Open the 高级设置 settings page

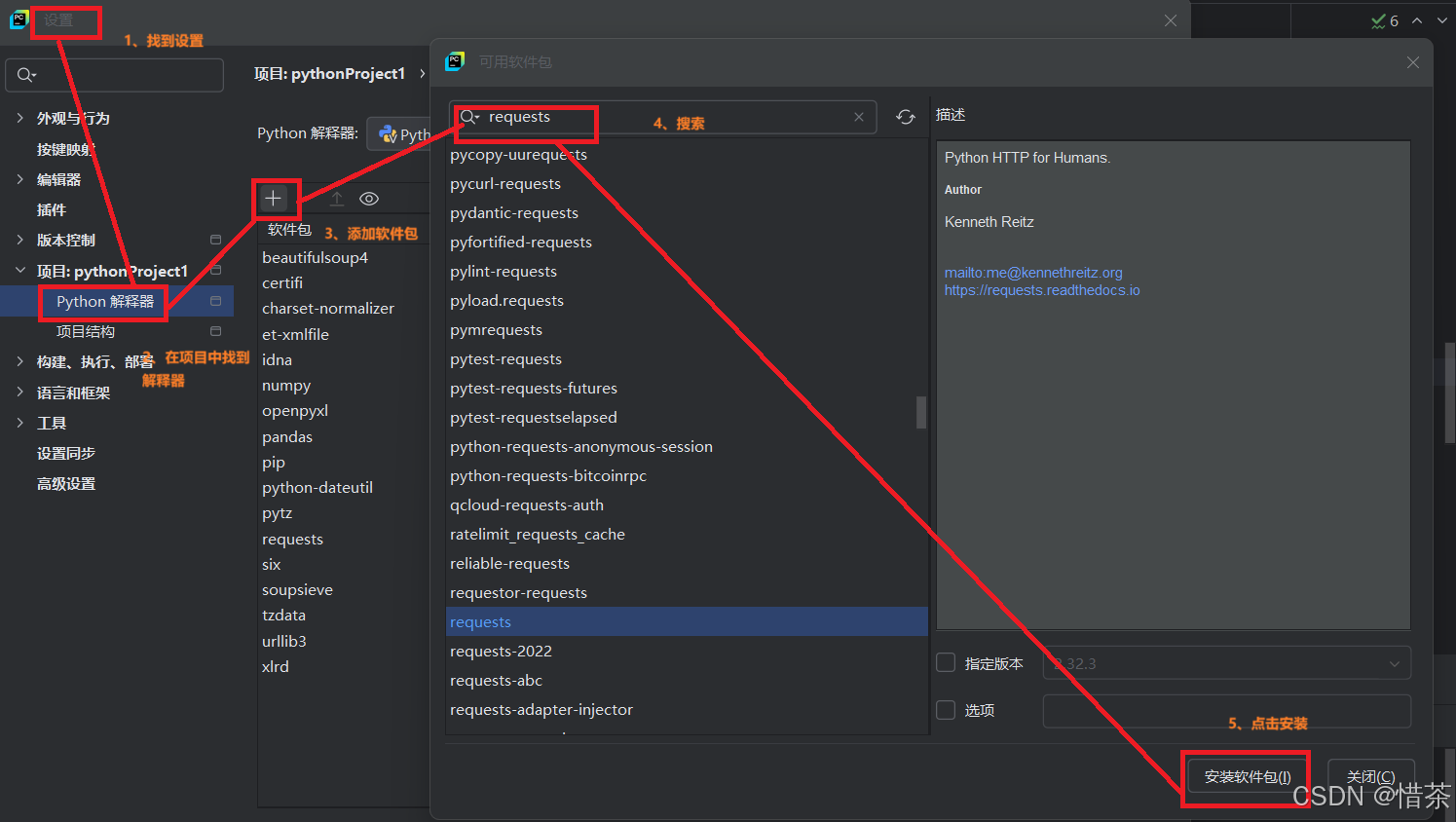(x=66, y=483)
